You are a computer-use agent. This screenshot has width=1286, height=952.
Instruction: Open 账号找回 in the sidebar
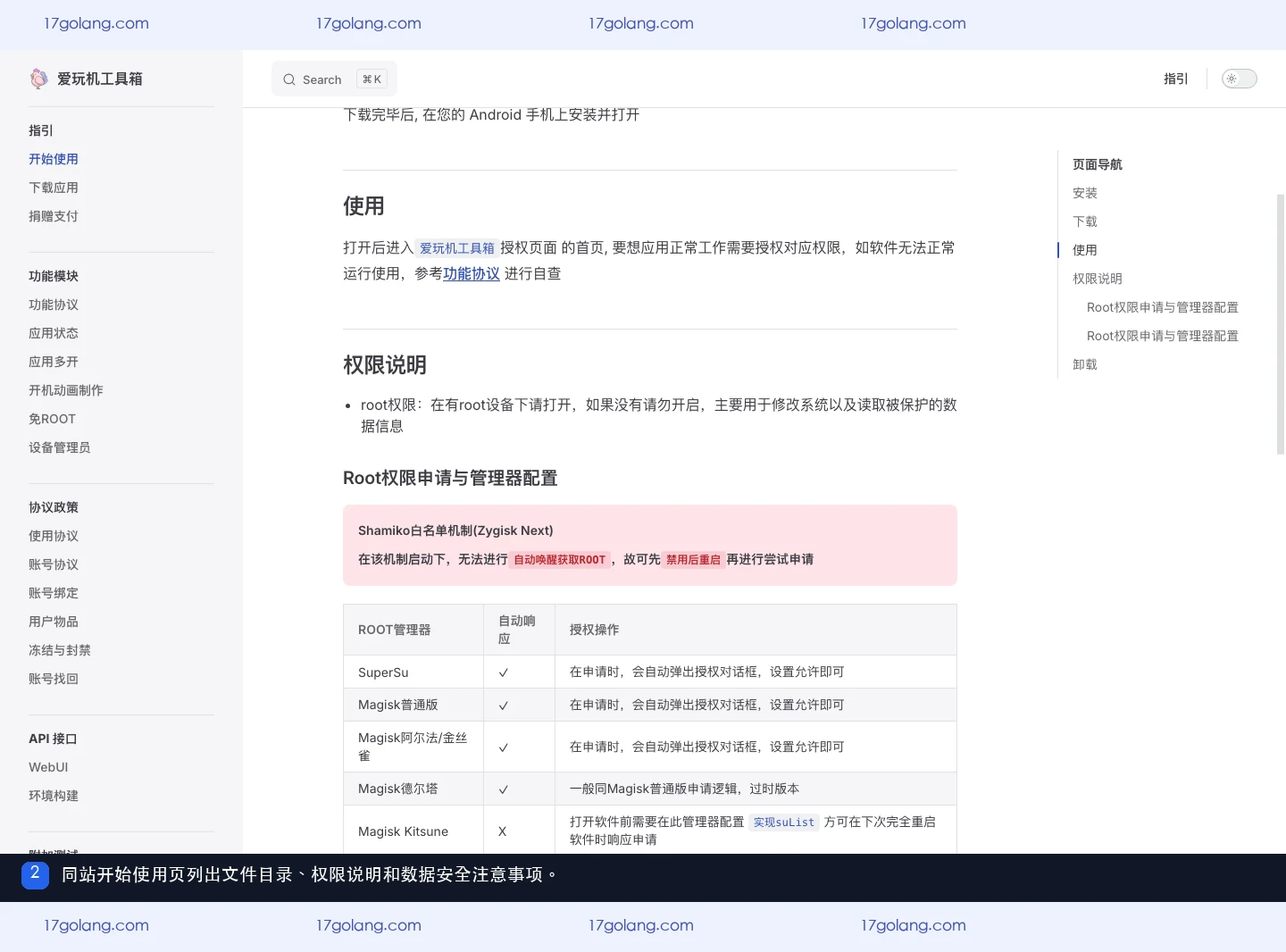[x=54, y=679]
